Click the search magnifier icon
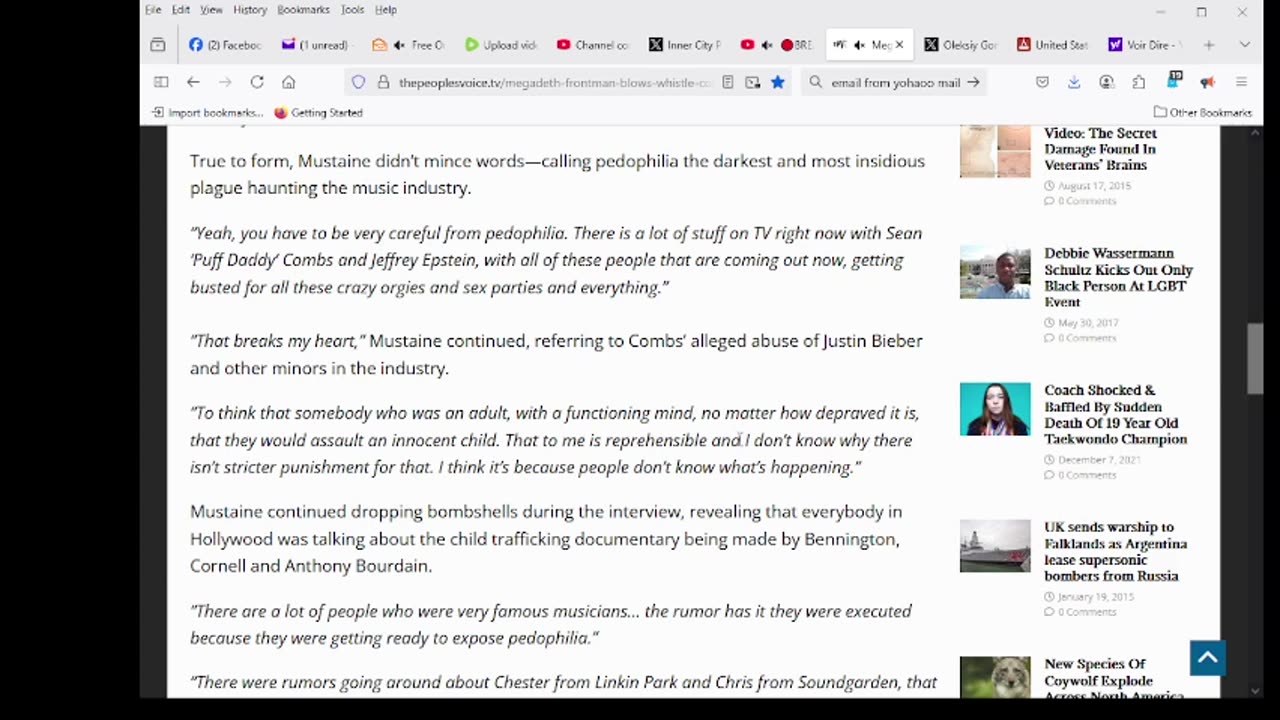Viewport: 1280px width, 720px height. point(815,82)
